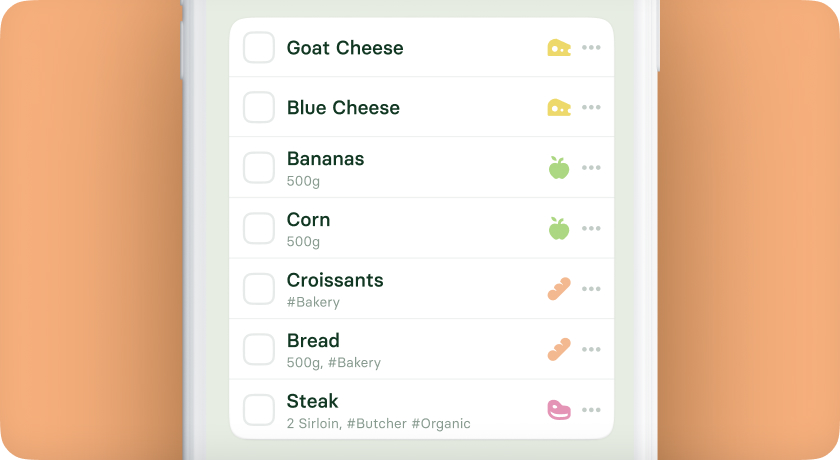840x460 pixels.
Task: Click the cheese icon beside Blue Cheese
Action: coord(559,108)
